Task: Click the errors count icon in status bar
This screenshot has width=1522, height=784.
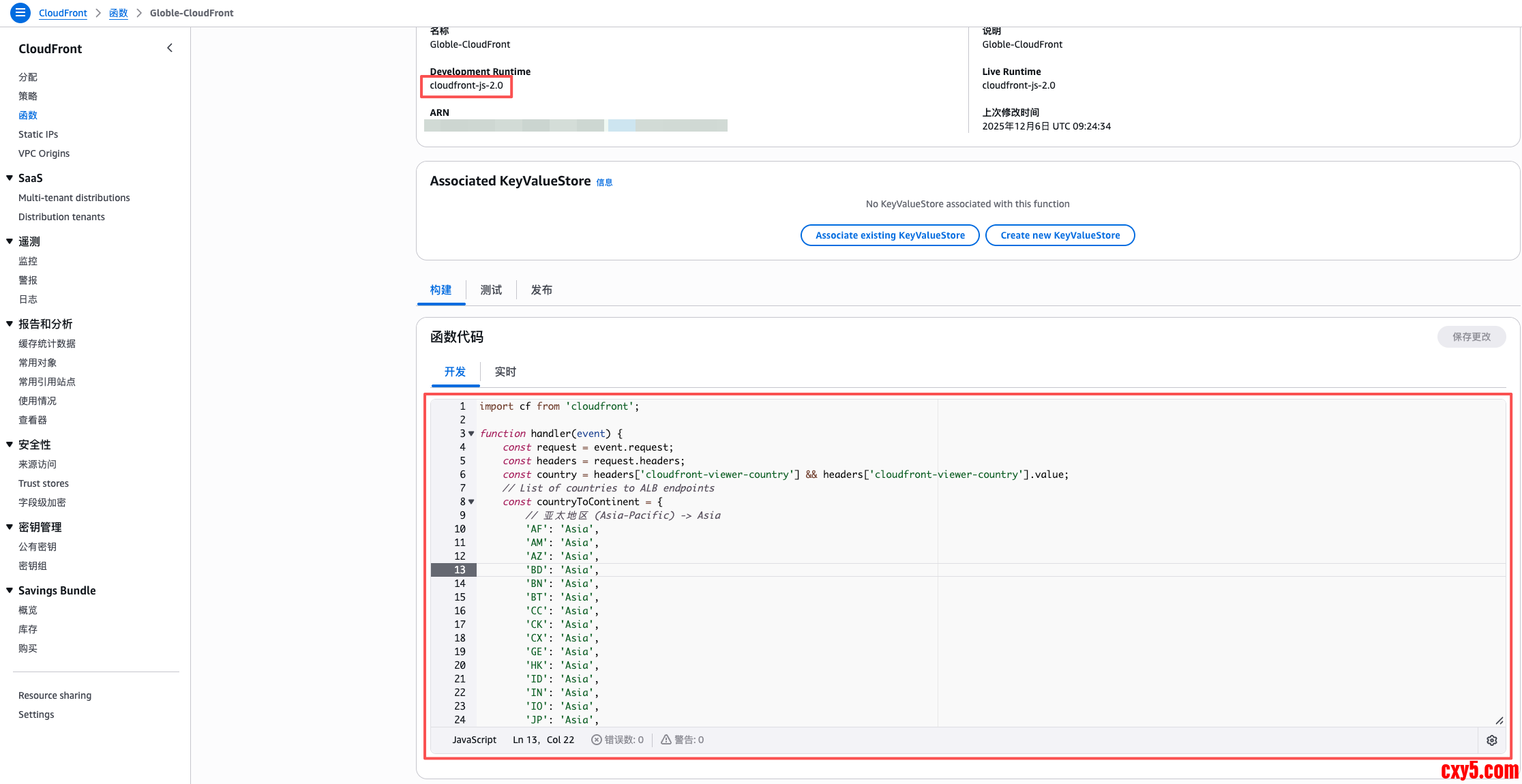Action: click(x=597, y=740)
